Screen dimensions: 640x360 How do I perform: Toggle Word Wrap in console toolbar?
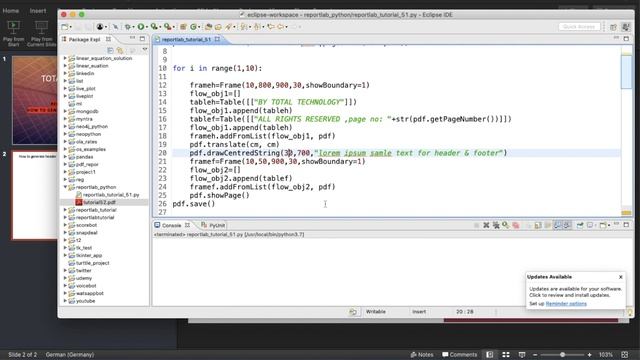pyautogui.click(x=548, y=225)
